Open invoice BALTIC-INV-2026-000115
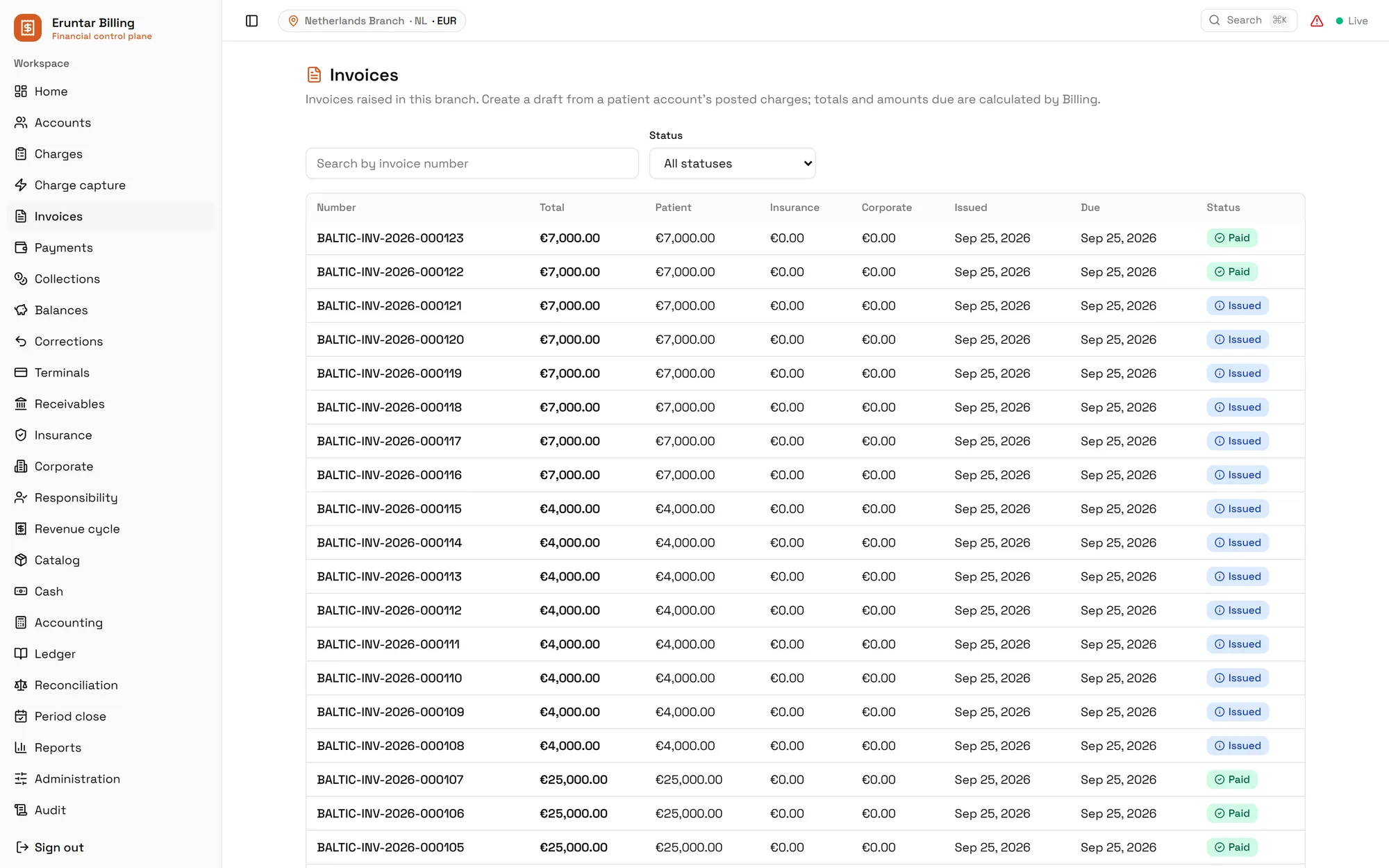Viewport: 1389px width, 868px height. [x=389, y=509]
